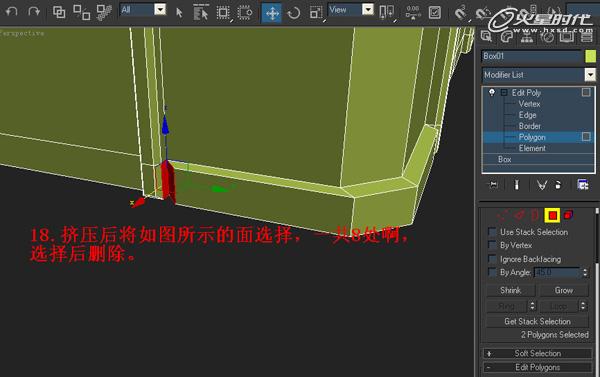600x377 pixels.
Task: Activate the Select and Rotate tool
Action: click(293, 13)
